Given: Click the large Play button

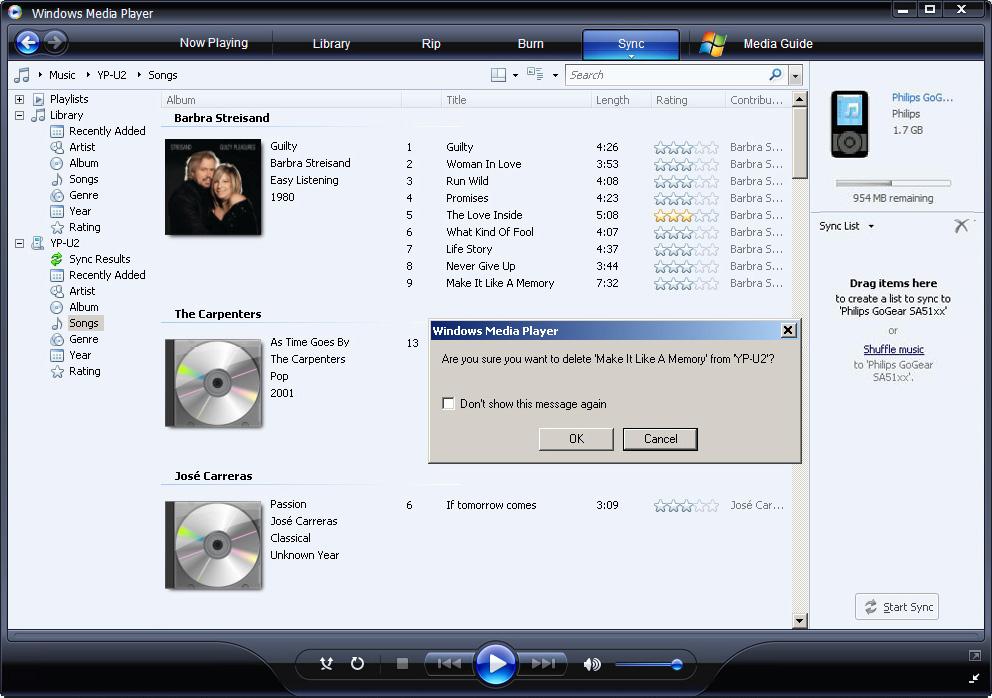Looking at the screenshot, I should click(495, 663).
